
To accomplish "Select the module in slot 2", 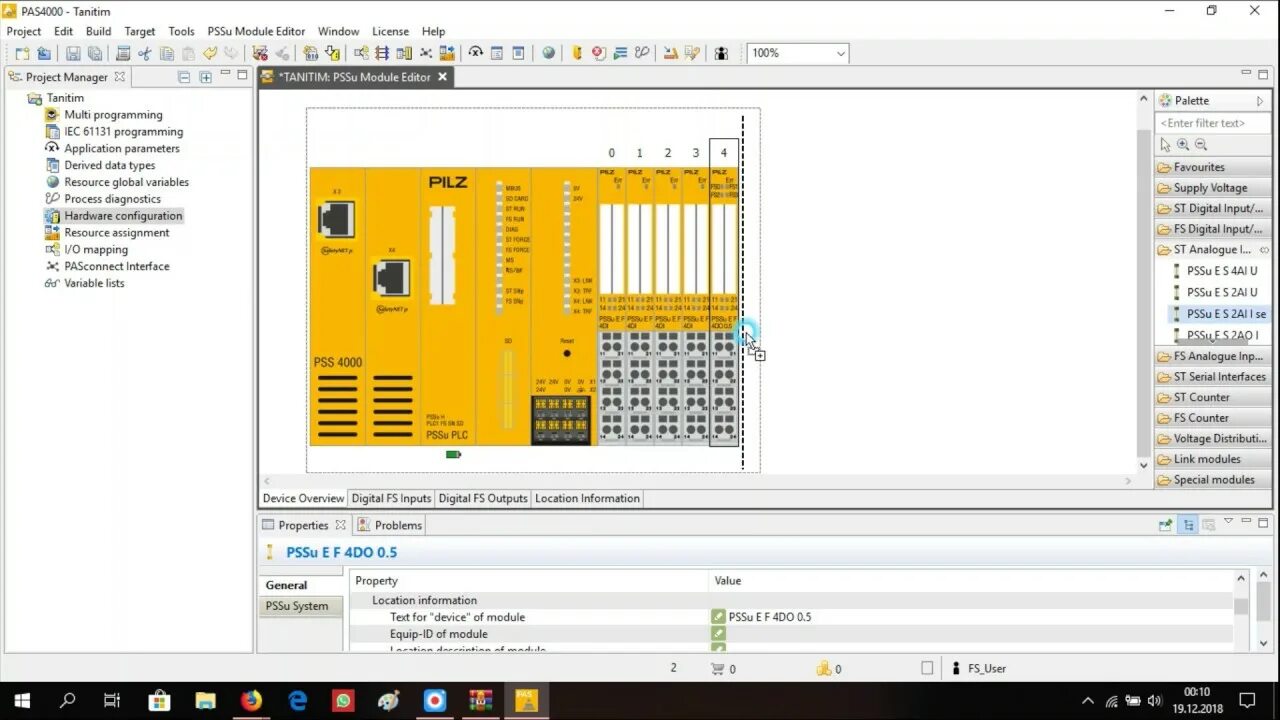I will [667, 306].
